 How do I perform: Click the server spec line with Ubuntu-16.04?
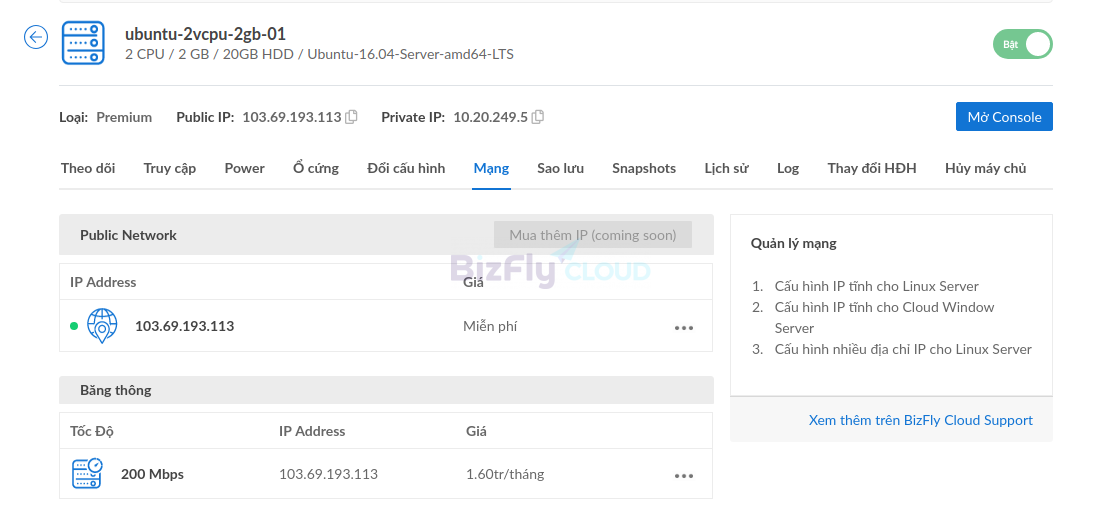pos(319,54)
